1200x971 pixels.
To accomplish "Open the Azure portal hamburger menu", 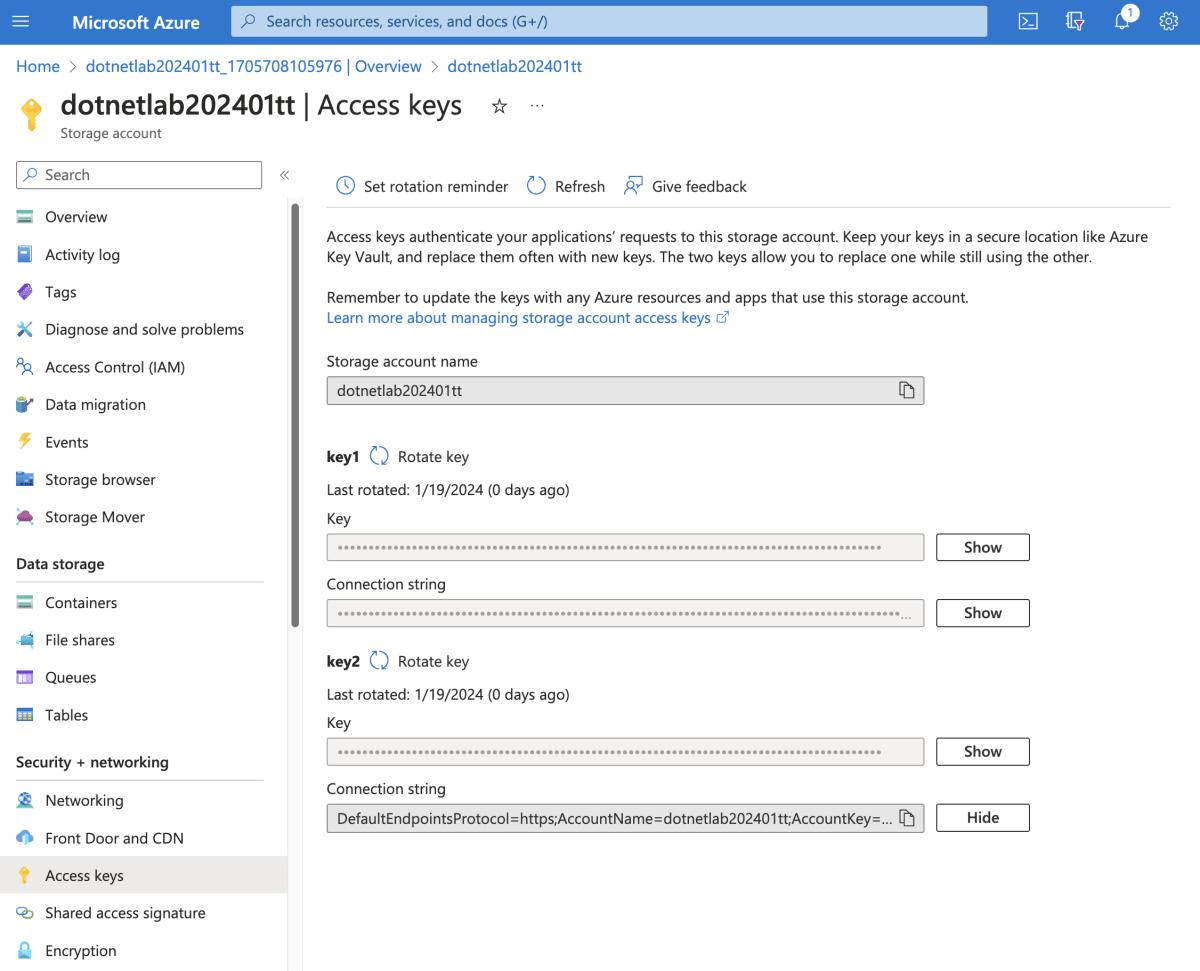I will [20, 21].
